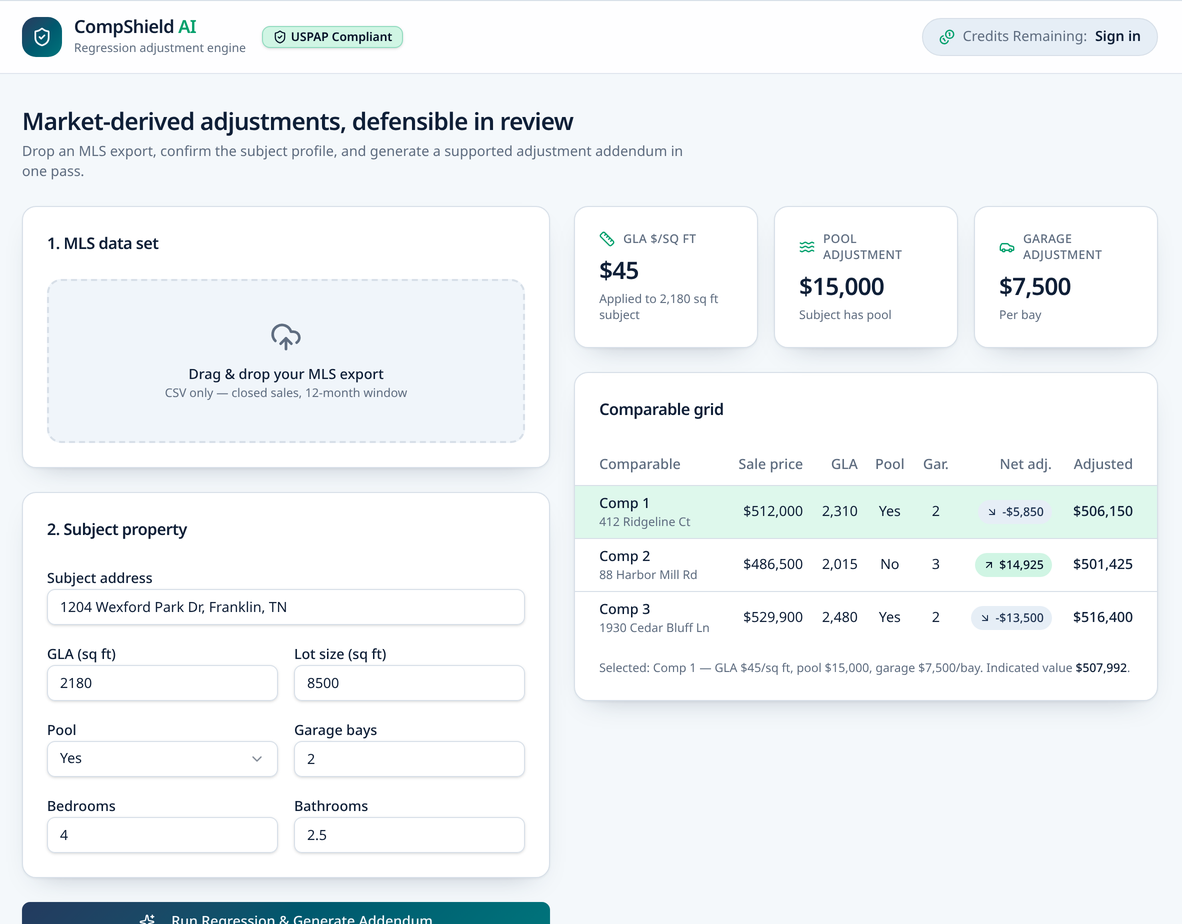Focus the Garage bays input
This screenshot has width=1182, height=924.
coord(409,759)
